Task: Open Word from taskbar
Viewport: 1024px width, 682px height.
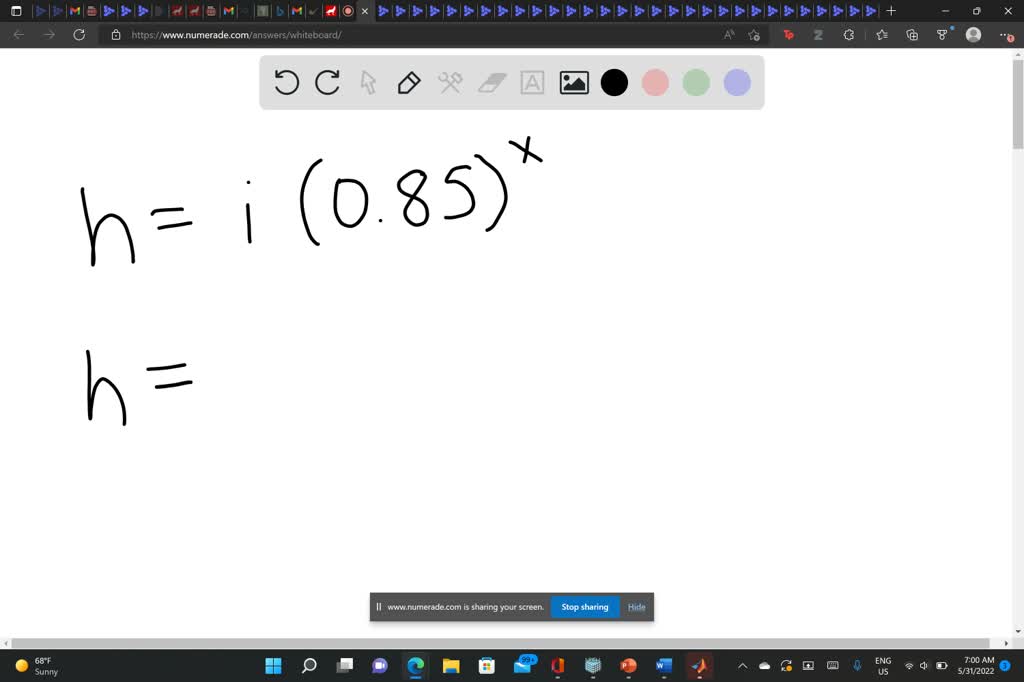Action: [664, 666]
